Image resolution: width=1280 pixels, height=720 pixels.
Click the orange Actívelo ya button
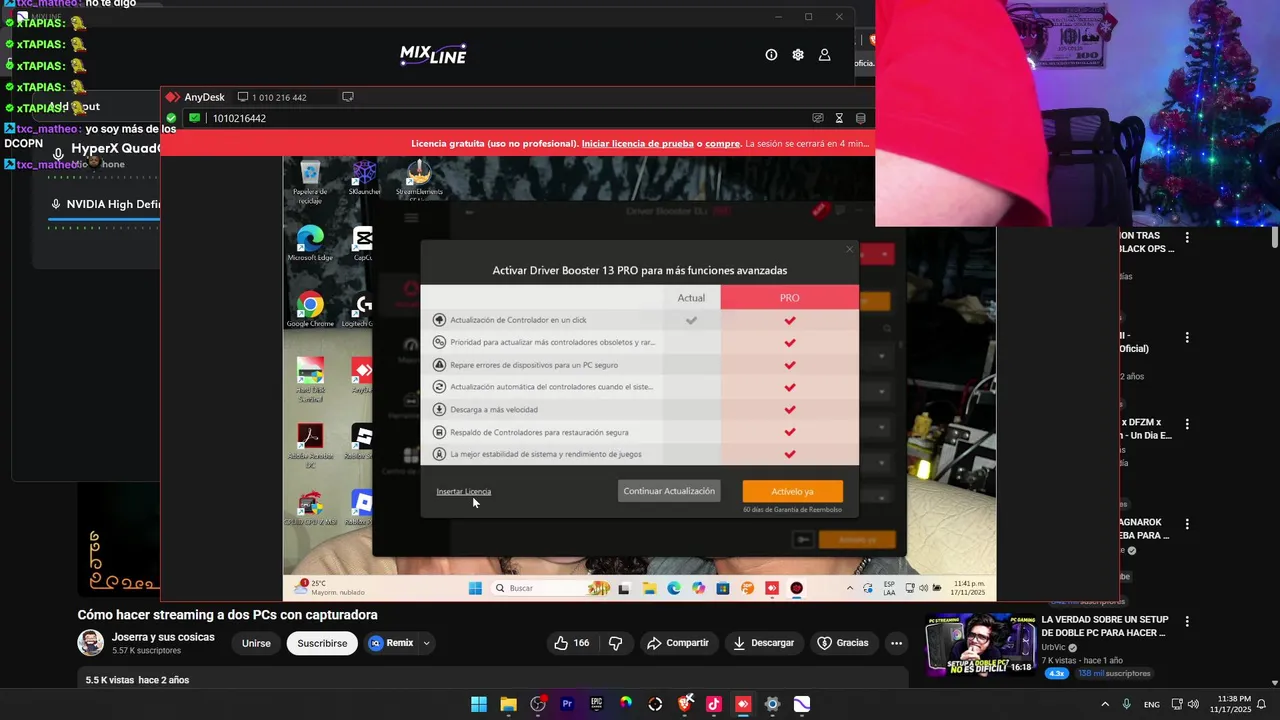tap(792, 491)
